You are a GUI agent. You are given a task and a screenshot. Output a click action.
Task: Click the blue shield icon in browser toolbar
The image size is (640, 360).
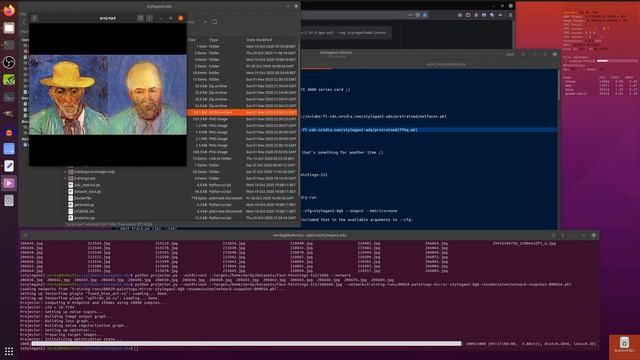click(x=425, y=15)
